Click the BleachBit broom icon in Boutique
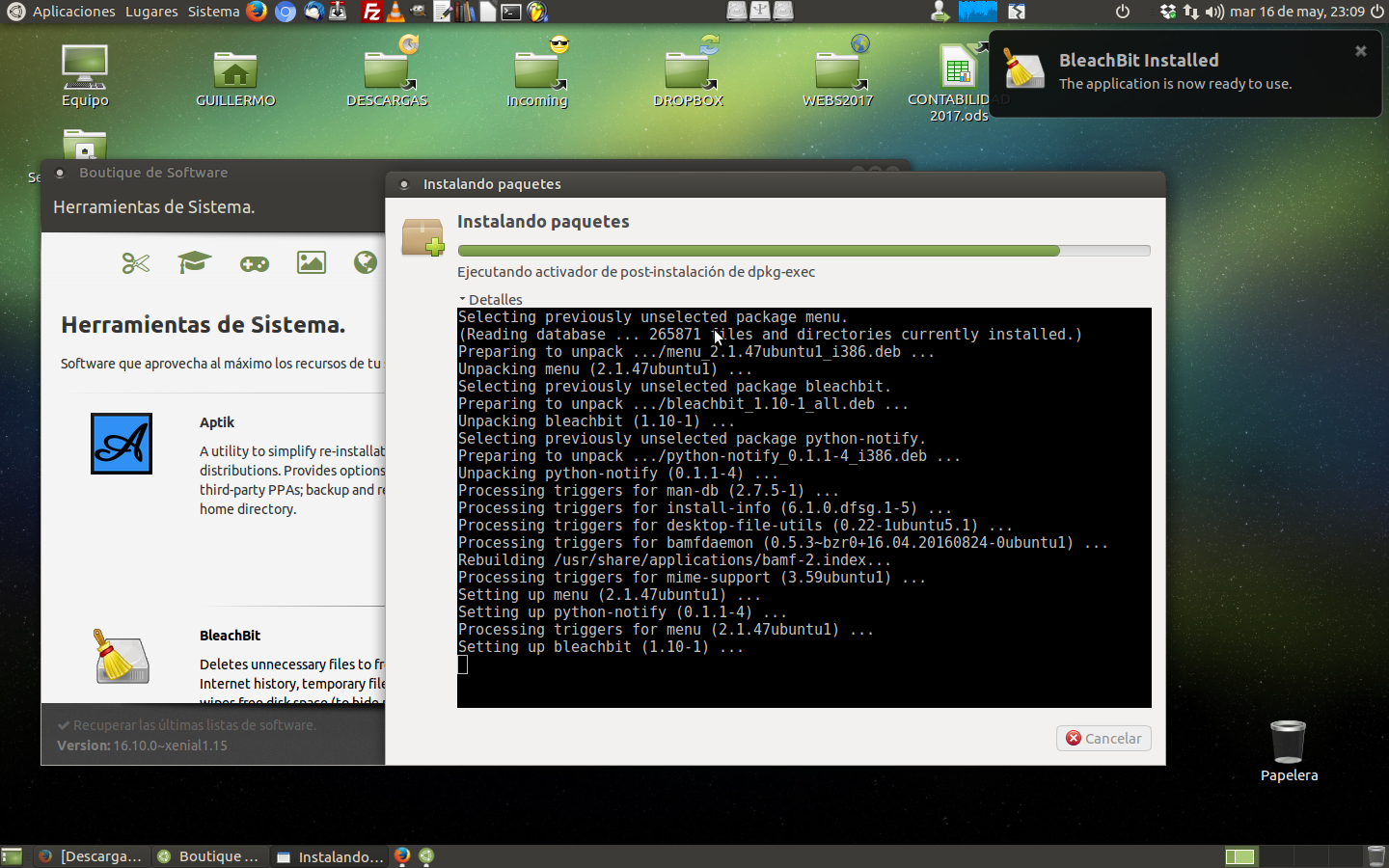This screenshot has height=868, width=1389. [122, 656]
